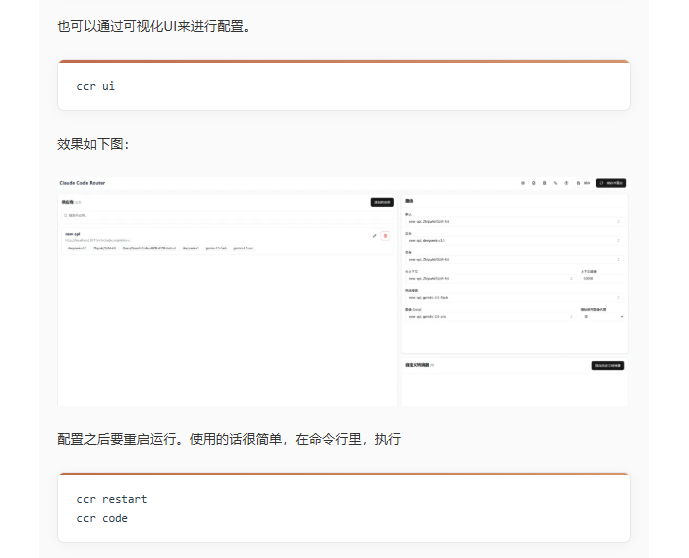Open the dropdown showing gemini-2.5-flash model
The height and width of the screenshot is (558, 689).
tap(514, 298)
